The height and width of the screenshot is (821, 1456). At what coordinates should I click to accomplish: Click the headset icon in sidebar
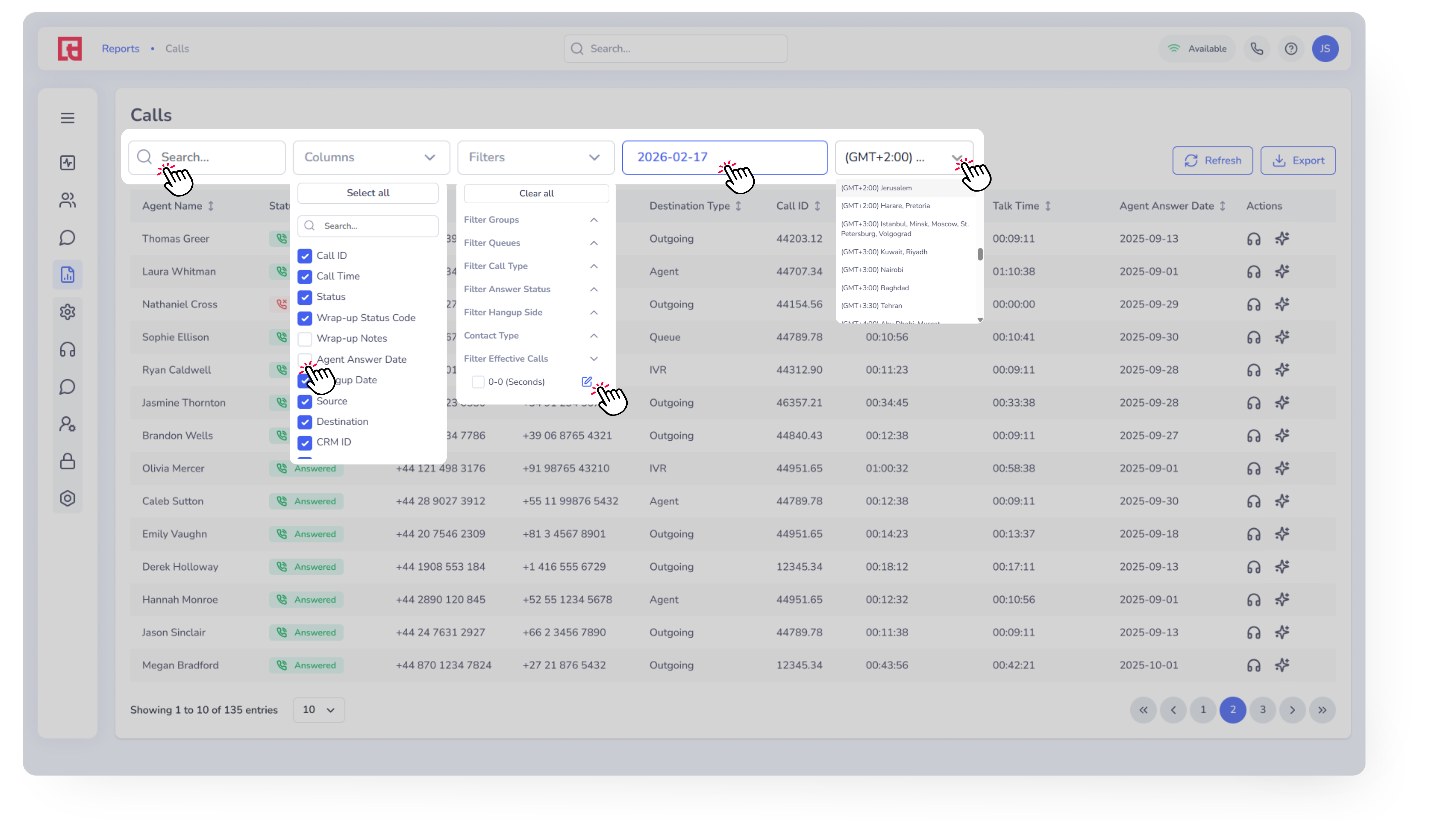[67, 349]
